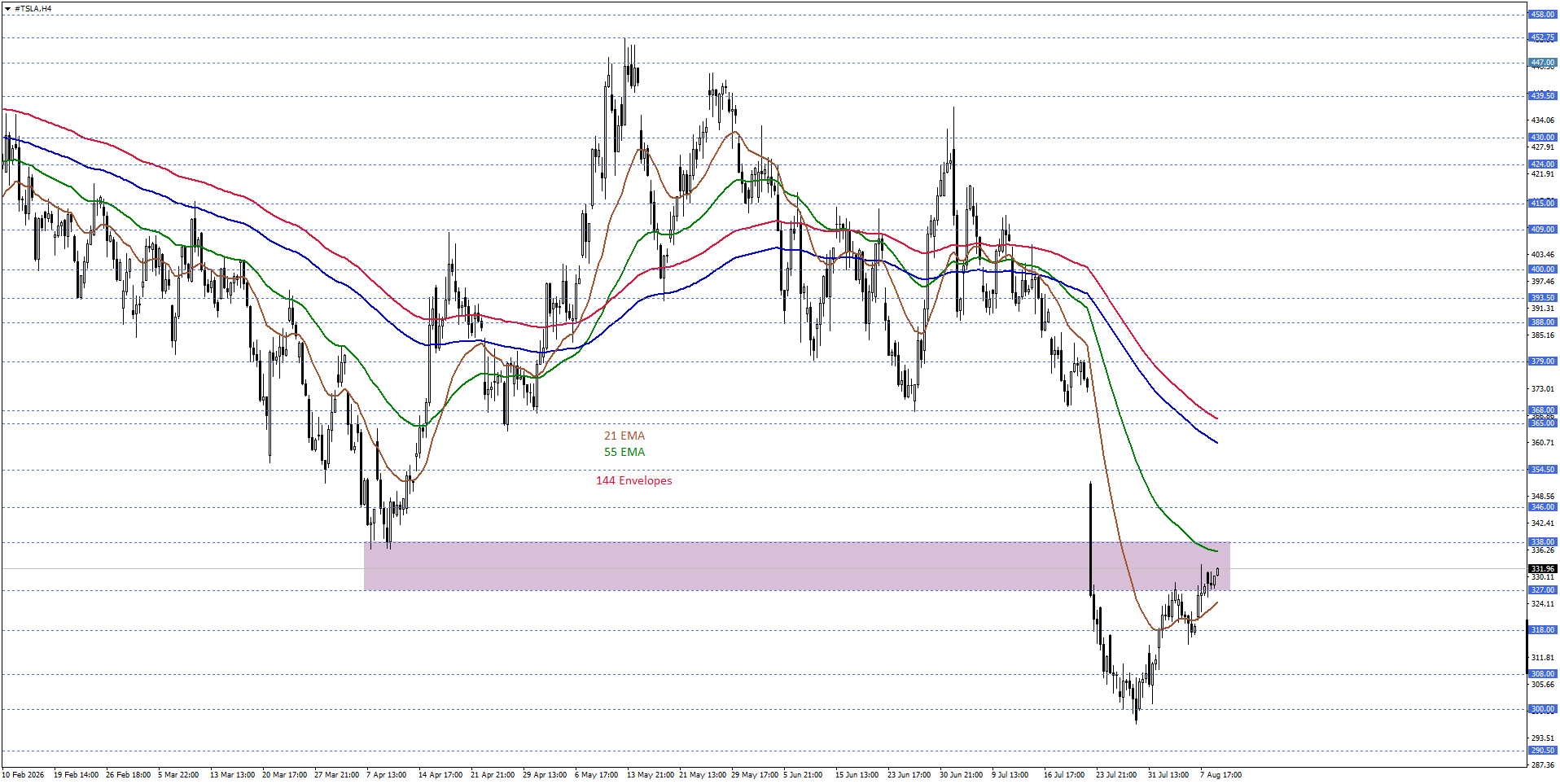This screenshot has height=784, width=1560.
Task: Select the 447.00 highlighted price level label
Action: coord(1542,63)
